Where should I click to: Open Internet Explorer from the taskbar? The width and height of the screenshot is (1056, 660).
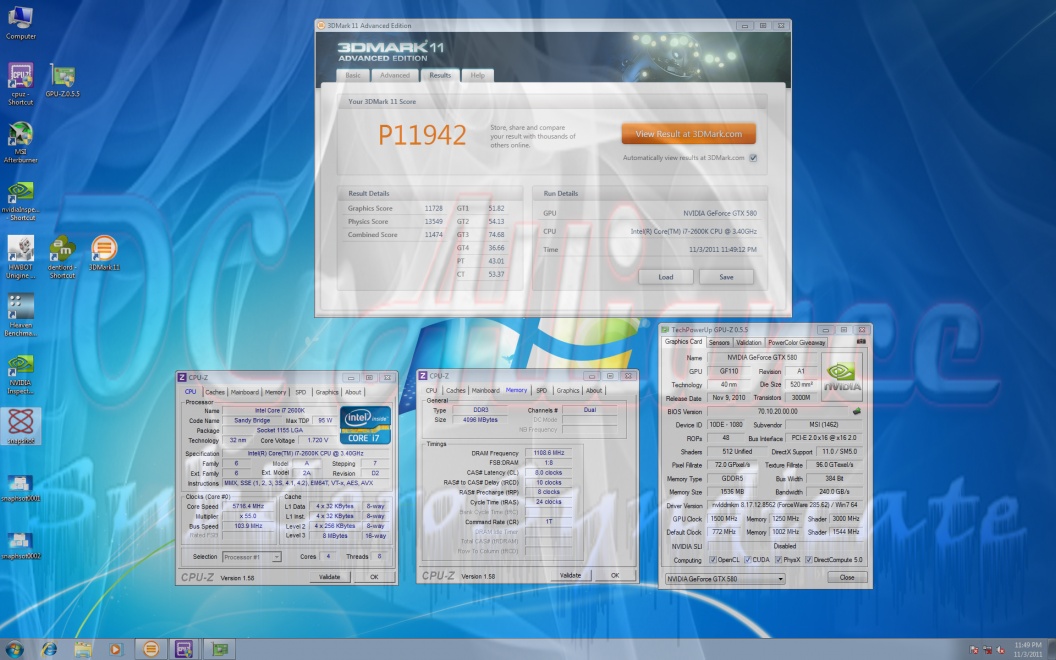(x=49, y=649)
